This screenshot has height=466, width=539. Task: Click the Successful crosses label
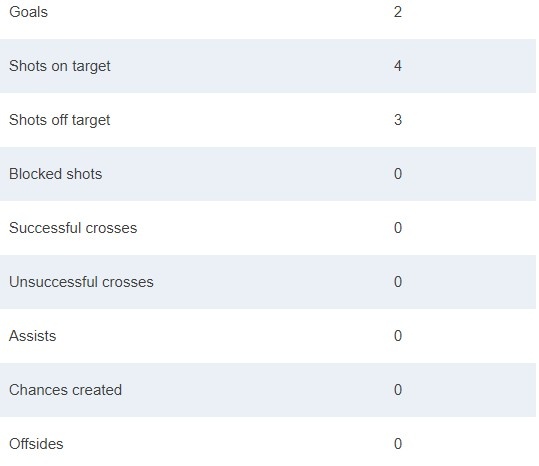coord(73,228)
